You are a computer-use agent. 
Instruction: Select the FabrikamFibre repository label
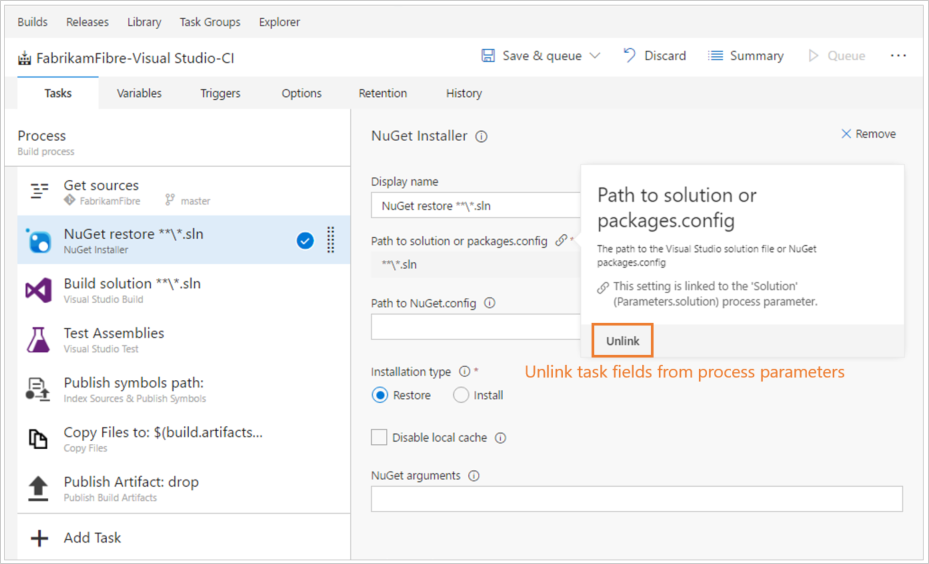click(x=110, y=201)
